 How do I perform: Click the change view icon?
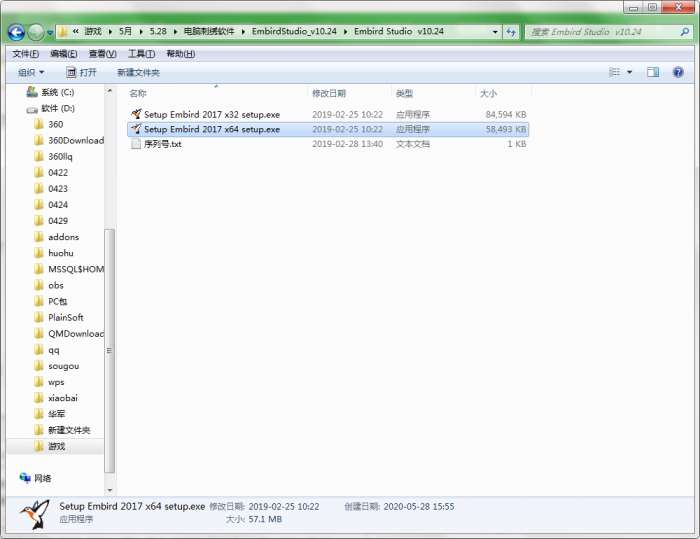tap(614, 72)
